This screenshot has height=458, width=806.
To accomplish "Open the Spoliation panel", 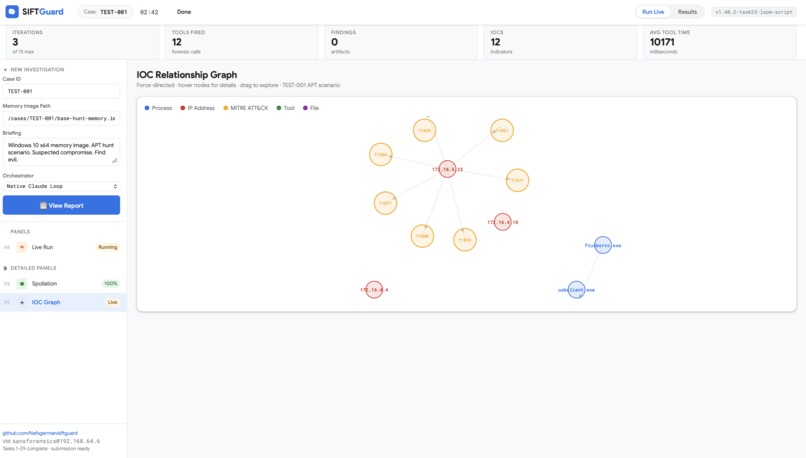I will coord(63,284).
